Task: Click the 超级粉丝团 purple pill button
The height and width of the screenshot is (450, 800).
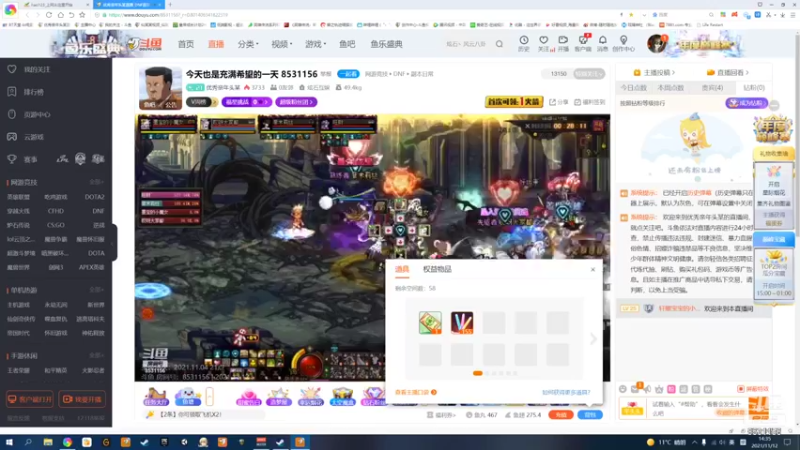Action: click(x=296, y=102)
